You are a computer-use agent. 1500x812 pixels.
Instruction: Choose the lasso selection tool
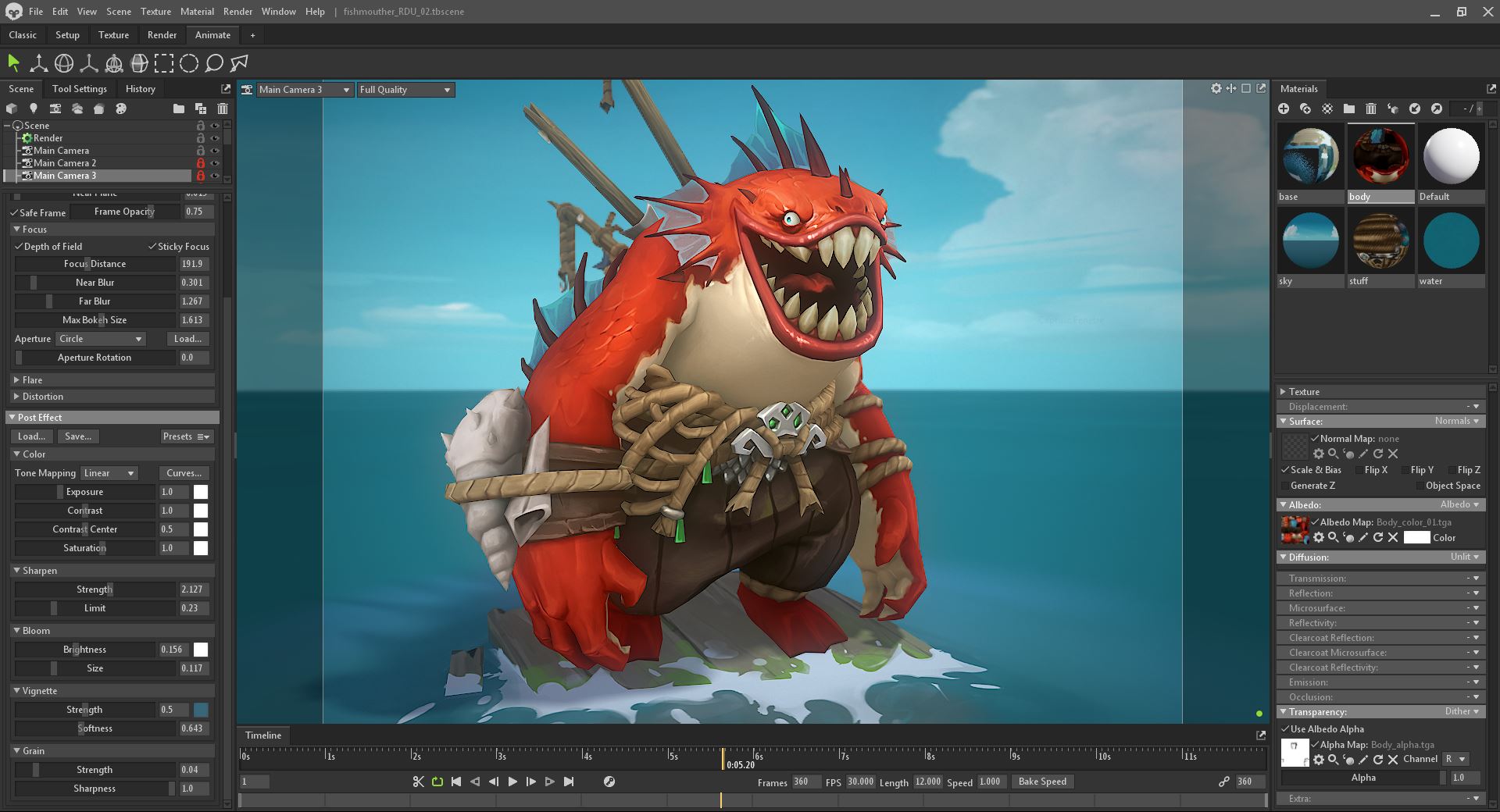click(x=214, y=63)
